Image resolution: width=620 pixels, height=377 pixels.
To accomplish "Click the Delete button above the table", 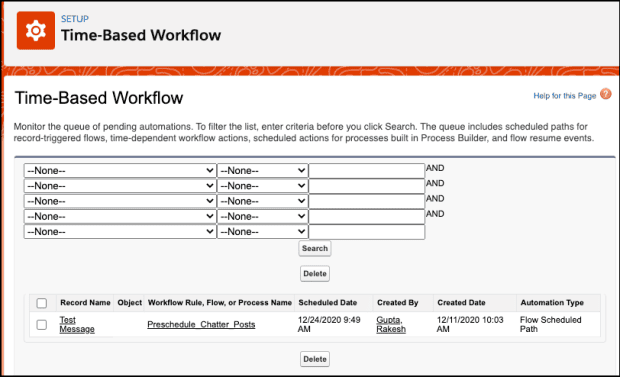I will point(315,274).
